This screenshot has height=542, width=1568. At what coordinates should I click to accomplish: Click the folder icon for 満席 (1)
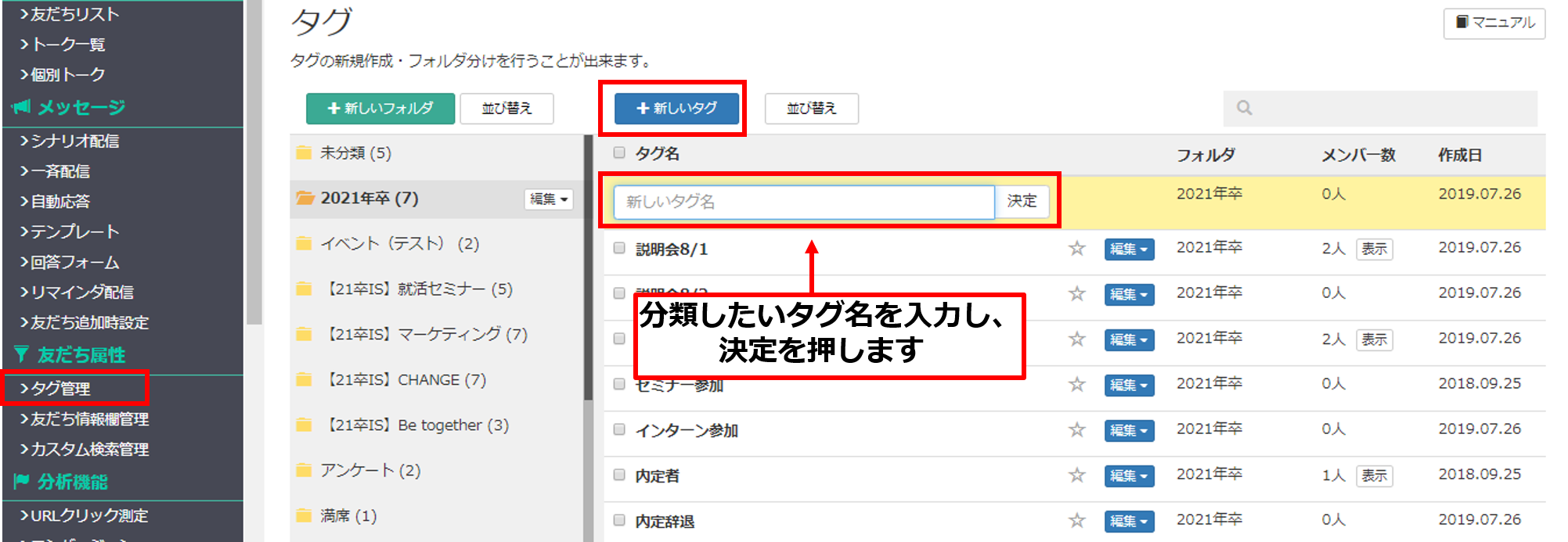click(x=304, y=515)
